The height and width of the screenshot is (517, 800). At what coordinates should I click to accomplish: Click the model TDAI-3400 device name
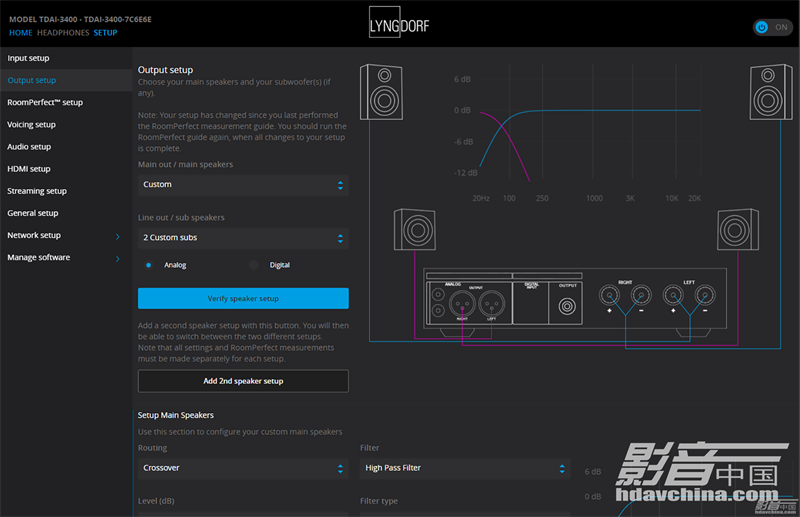pos(80,19)
